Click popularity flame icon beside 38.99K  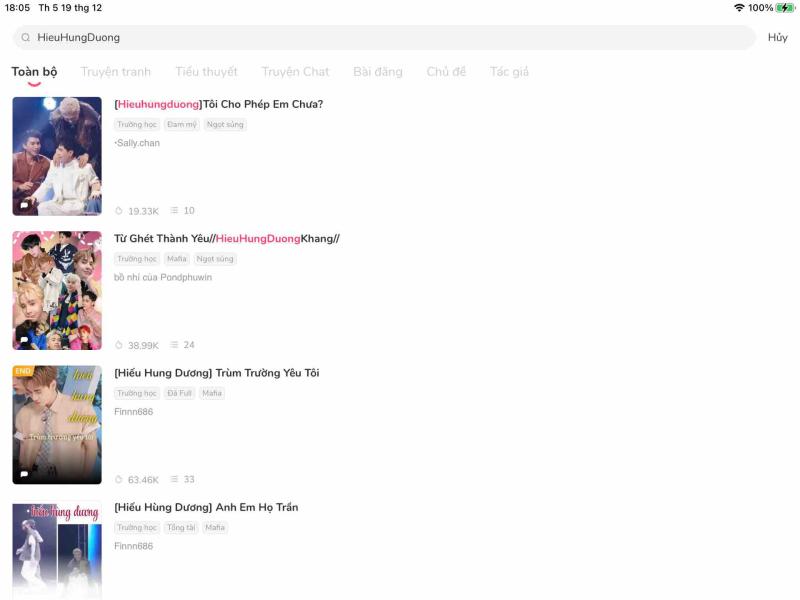click(x=119, y=345)
